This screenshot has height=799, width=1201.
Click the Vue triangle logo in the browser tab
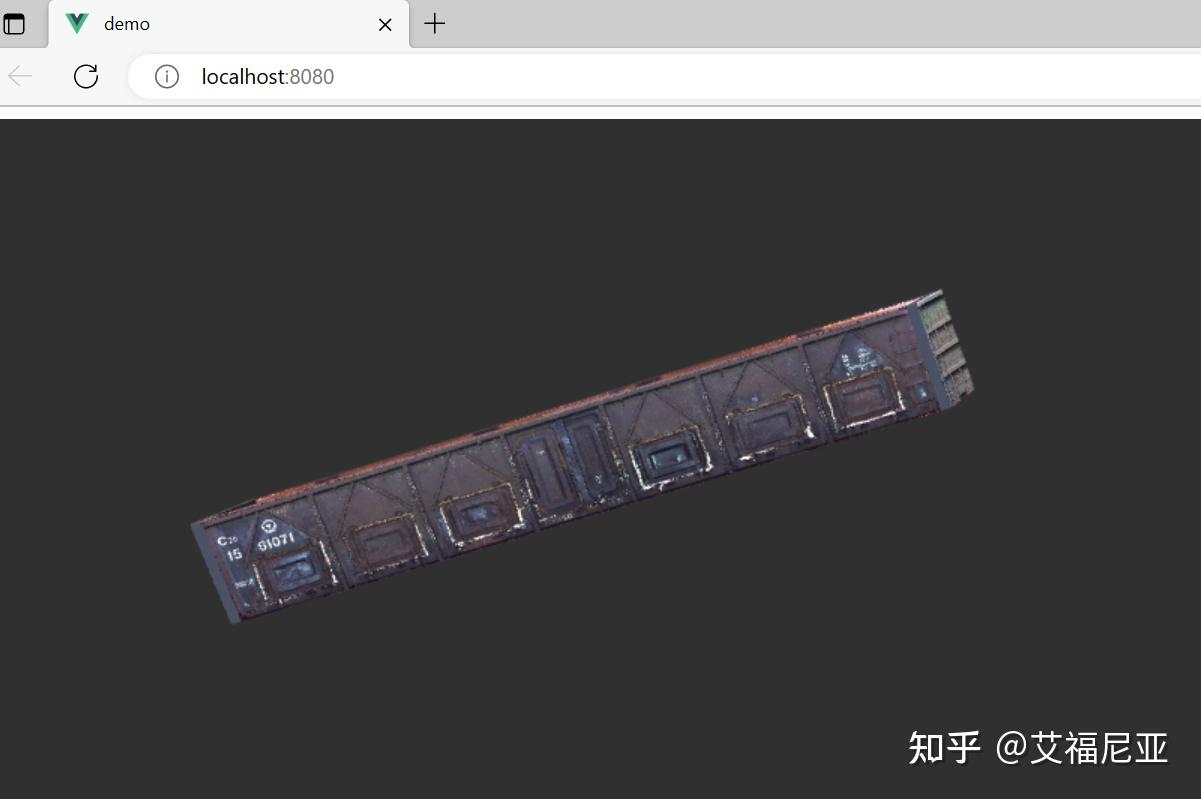point(75,23)
